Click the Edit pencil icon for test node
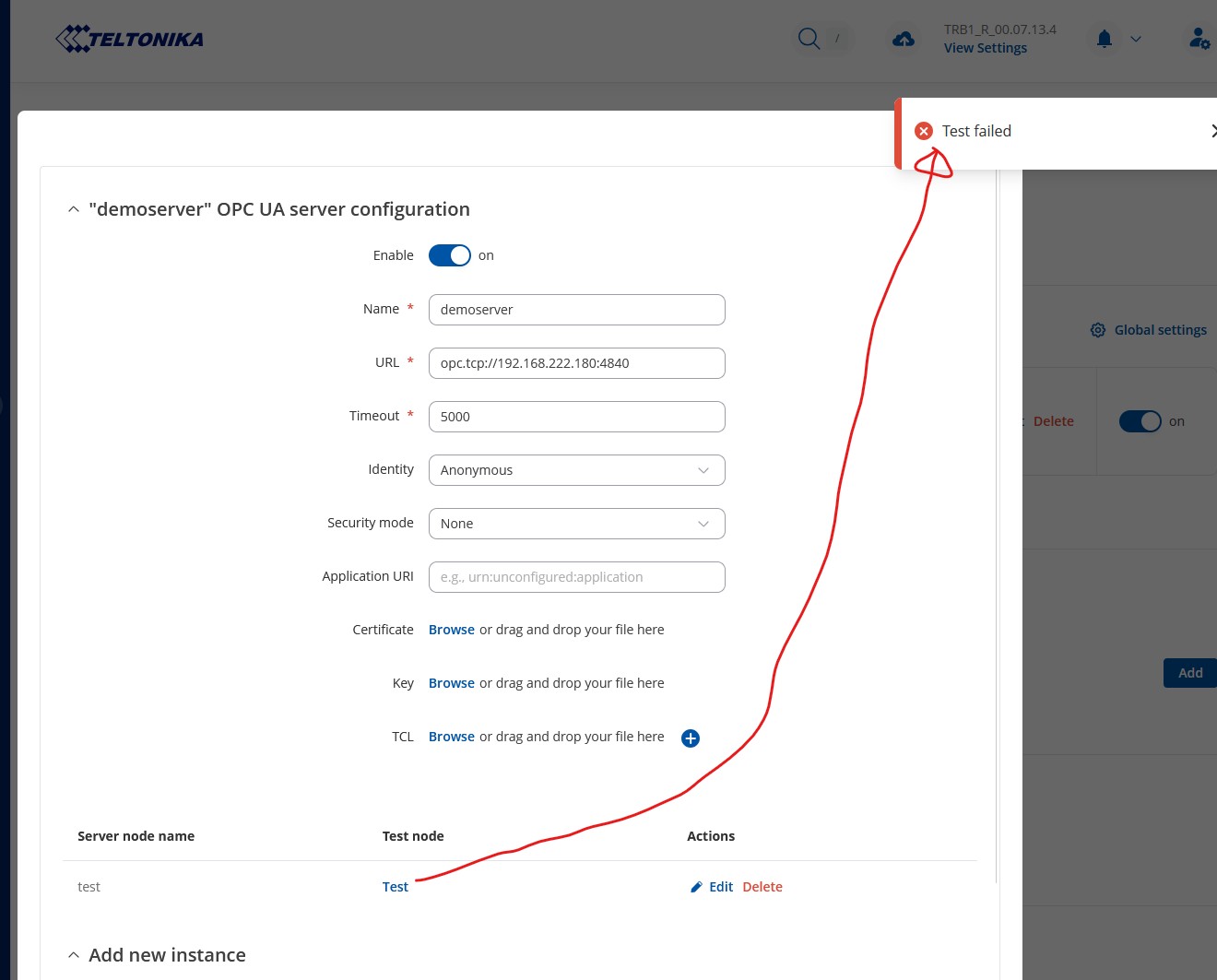 [x=696, y=887]
